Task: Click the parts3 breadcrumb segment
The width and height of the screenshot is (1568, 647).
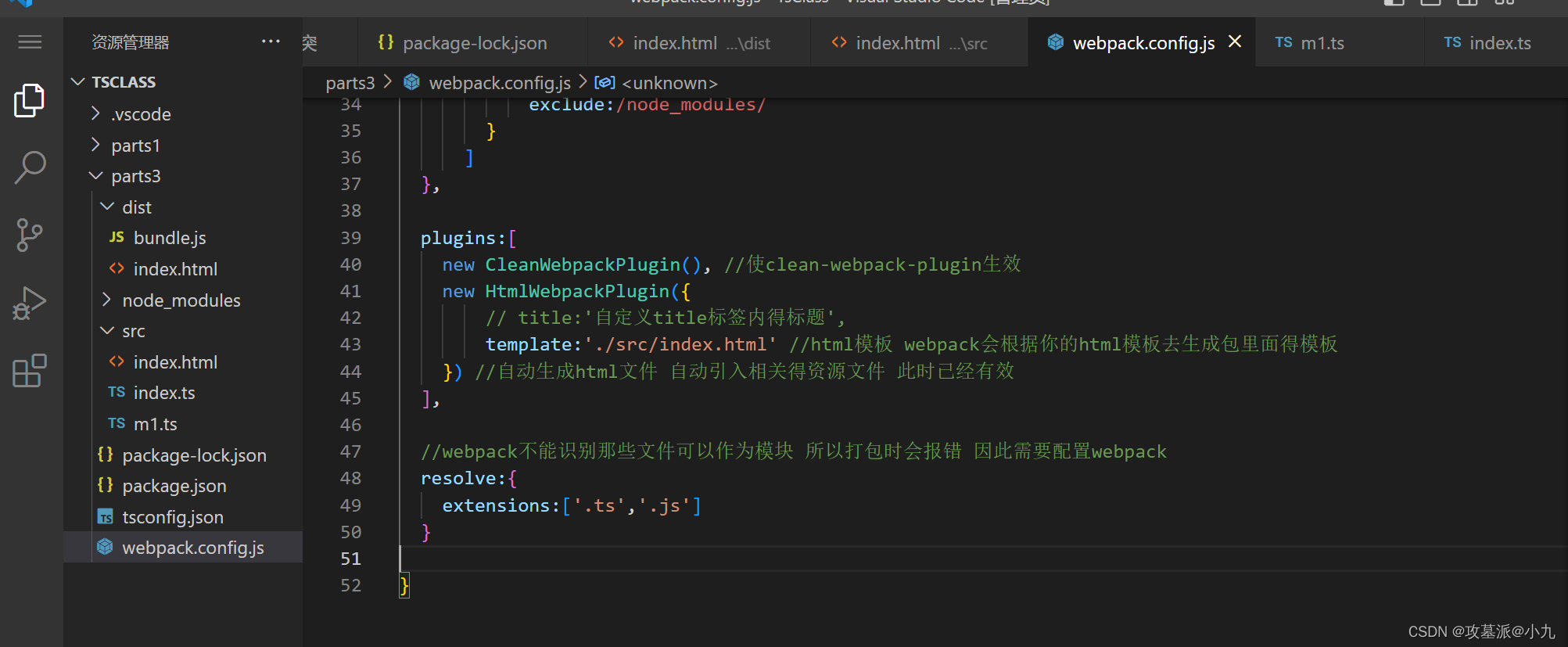Action: point(350,83)
